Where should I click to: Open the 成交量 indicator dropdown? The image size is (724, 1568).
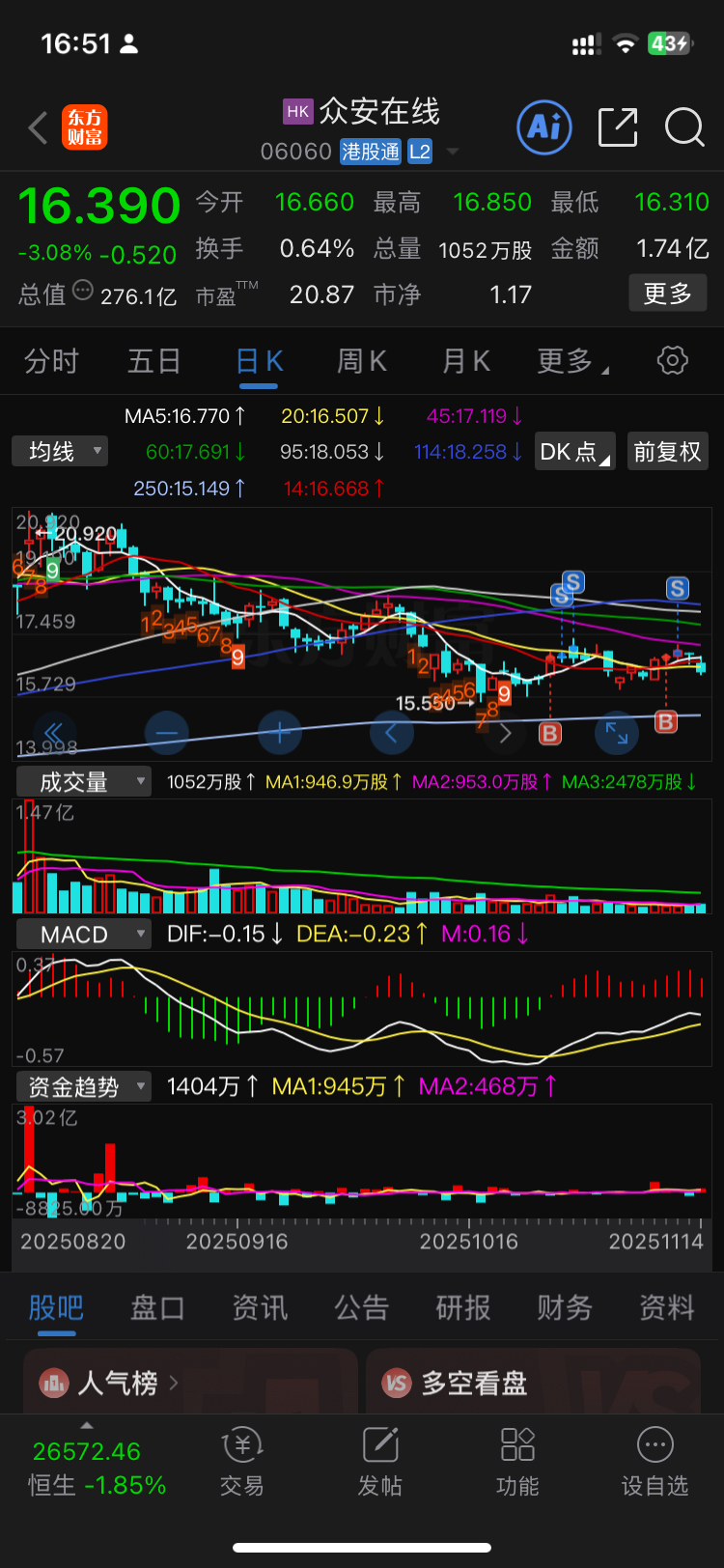(83, 781)
